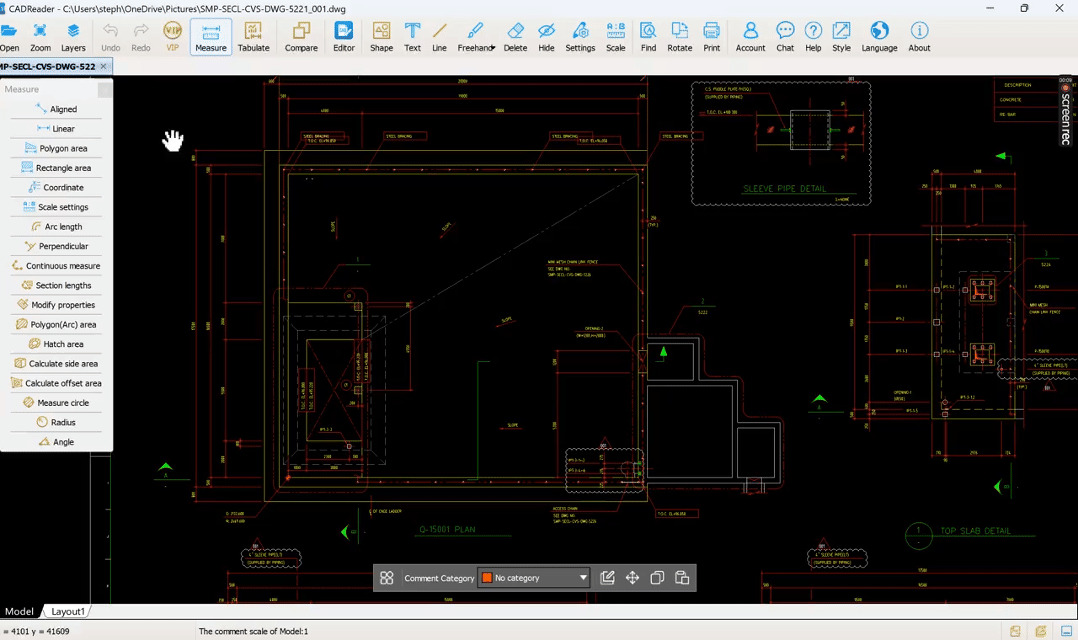Expand the Freehand tool dropdown arrow

(492, 48)
